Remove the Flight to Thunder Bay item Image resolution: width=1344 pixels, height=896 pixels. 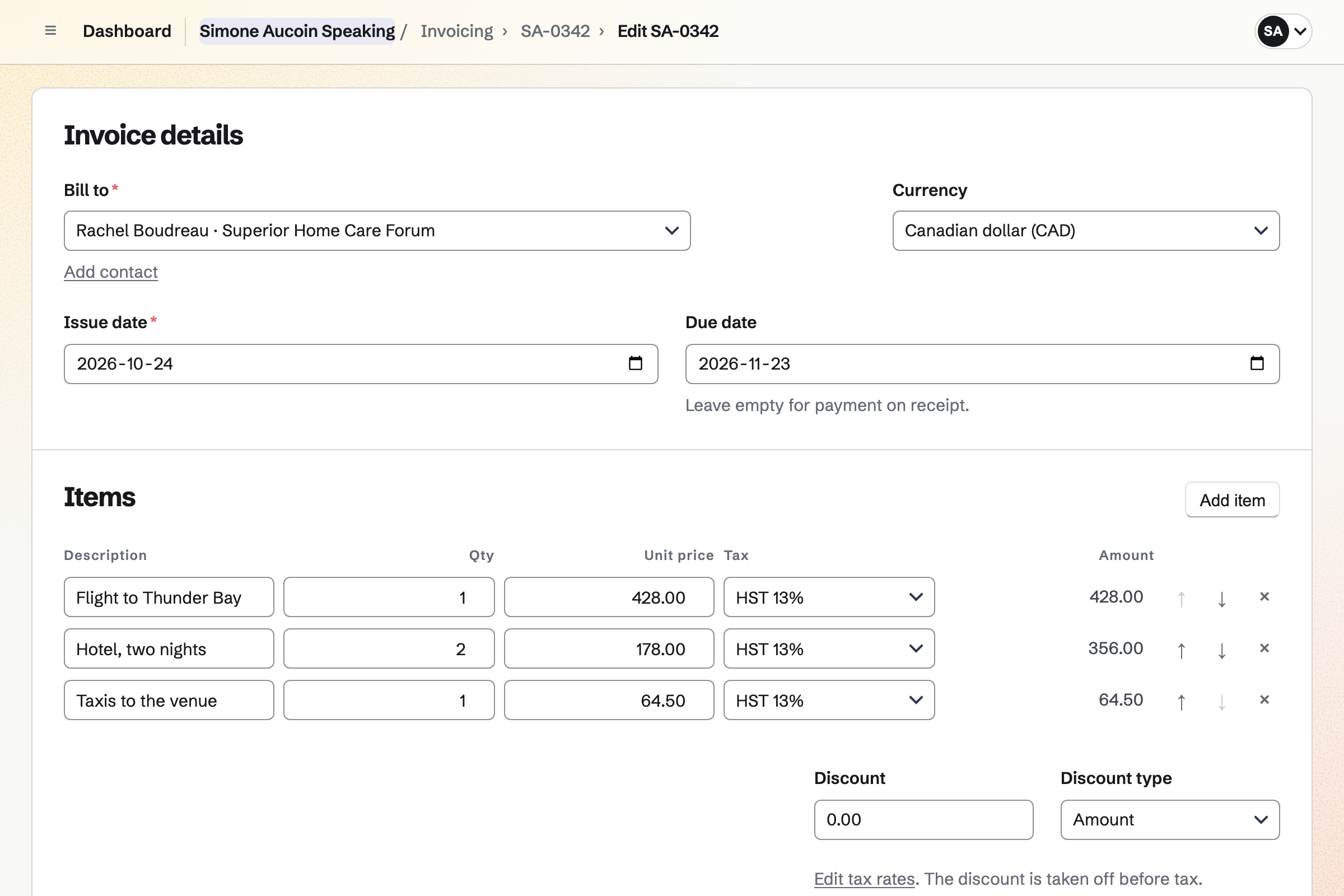[x=1264, y=597]
